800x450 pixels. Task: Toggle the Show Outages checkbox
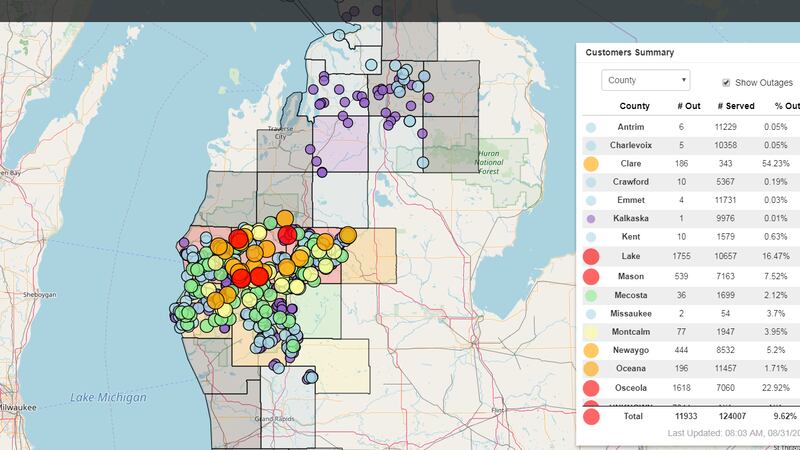(726, 83)
